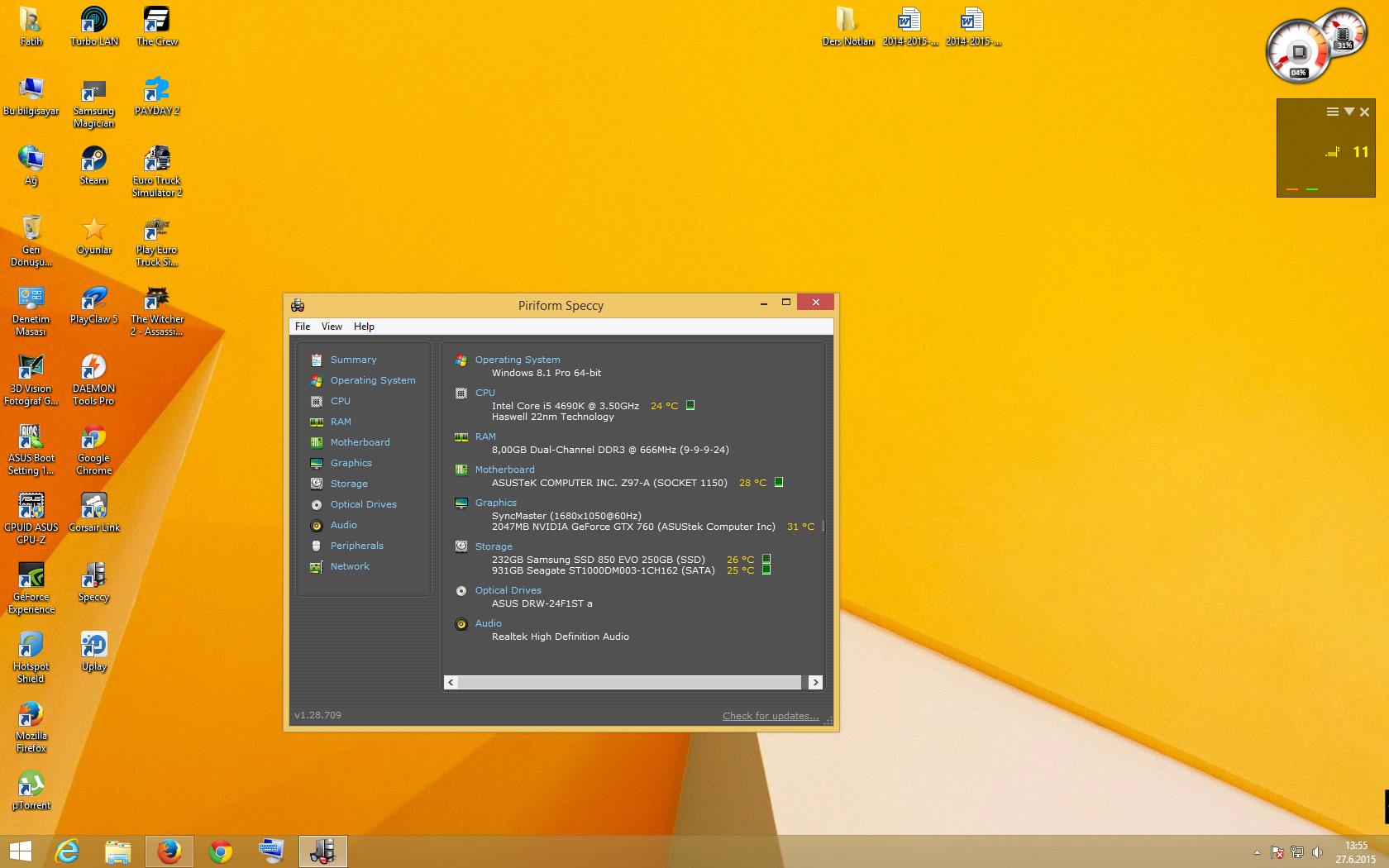This screenshot has width=1389, height=868.
Task: Click the right arrow of horizontal scrollbar
Action: pos(815,682)
